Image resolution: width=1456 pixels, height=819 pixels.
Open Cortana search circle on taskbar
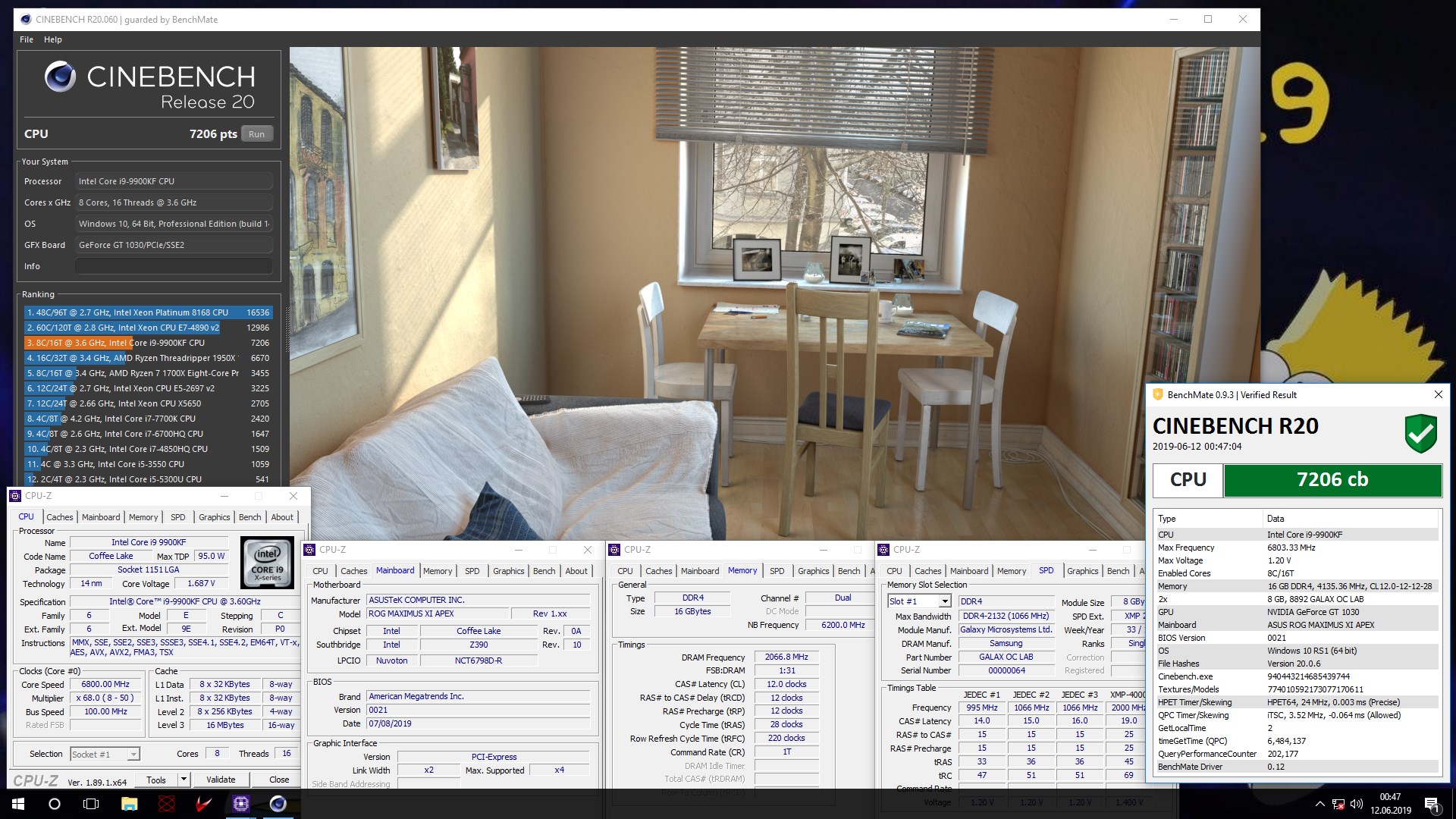55,804
